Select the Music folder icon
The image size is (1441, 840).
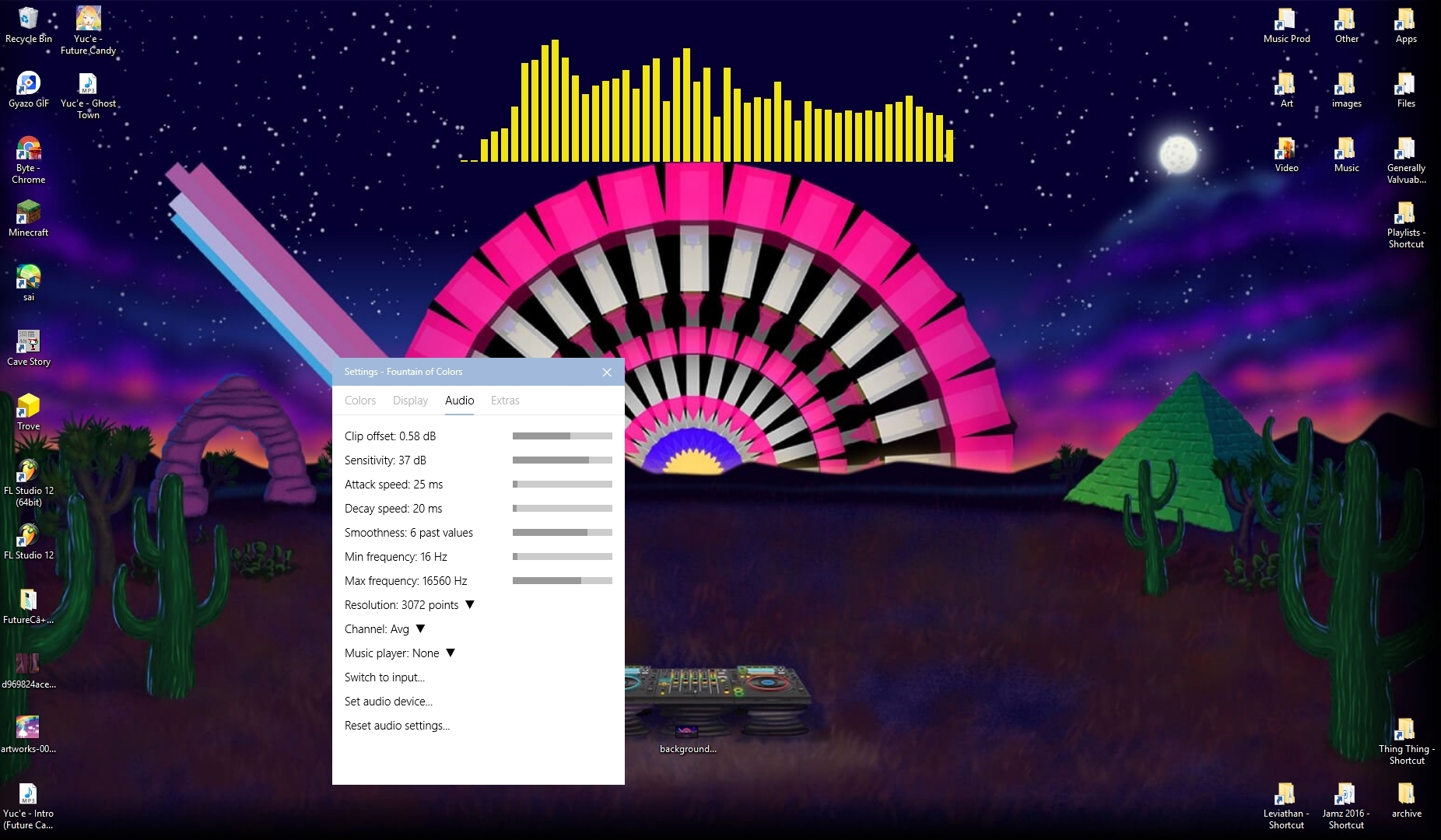pyautogui.click(x=1347, y=154)
